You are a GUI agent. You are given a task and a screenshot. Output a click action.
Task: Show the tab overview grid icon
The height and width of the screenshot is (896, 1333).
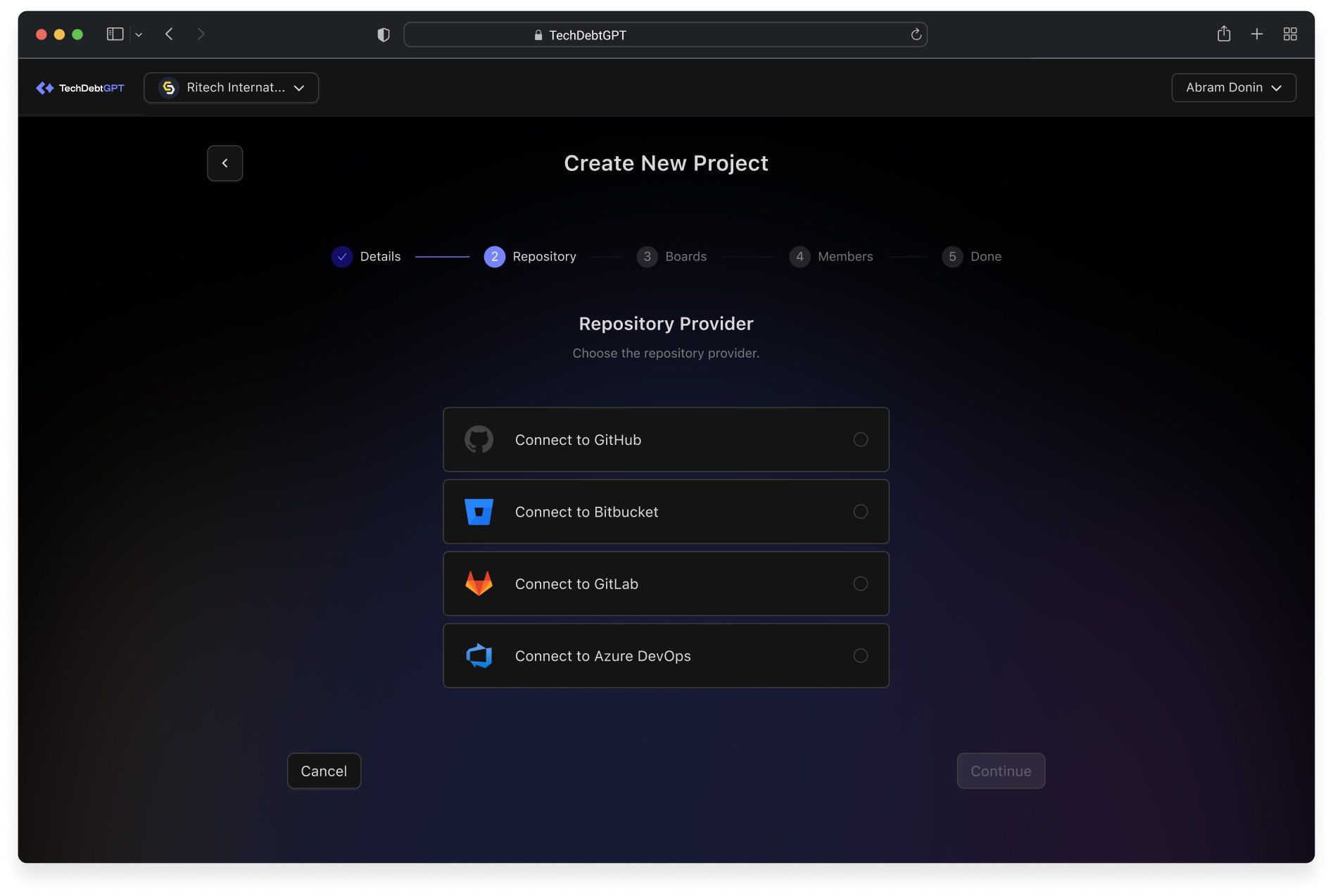coord(1289,34)
